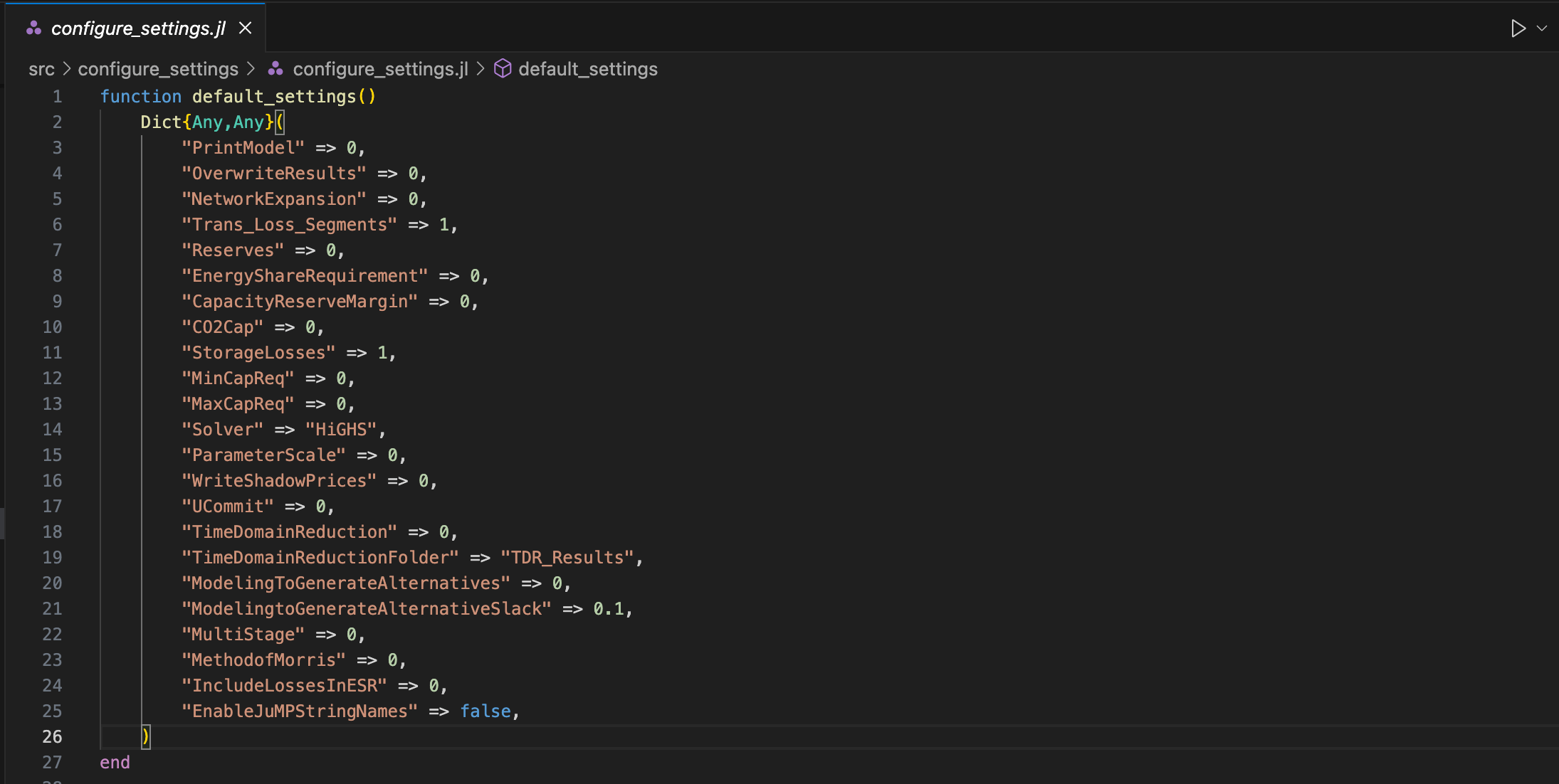Click the "TimeDomainReductionFolder" key
The height and width of the screenshot is (784, 1559).
pos(320,558)
